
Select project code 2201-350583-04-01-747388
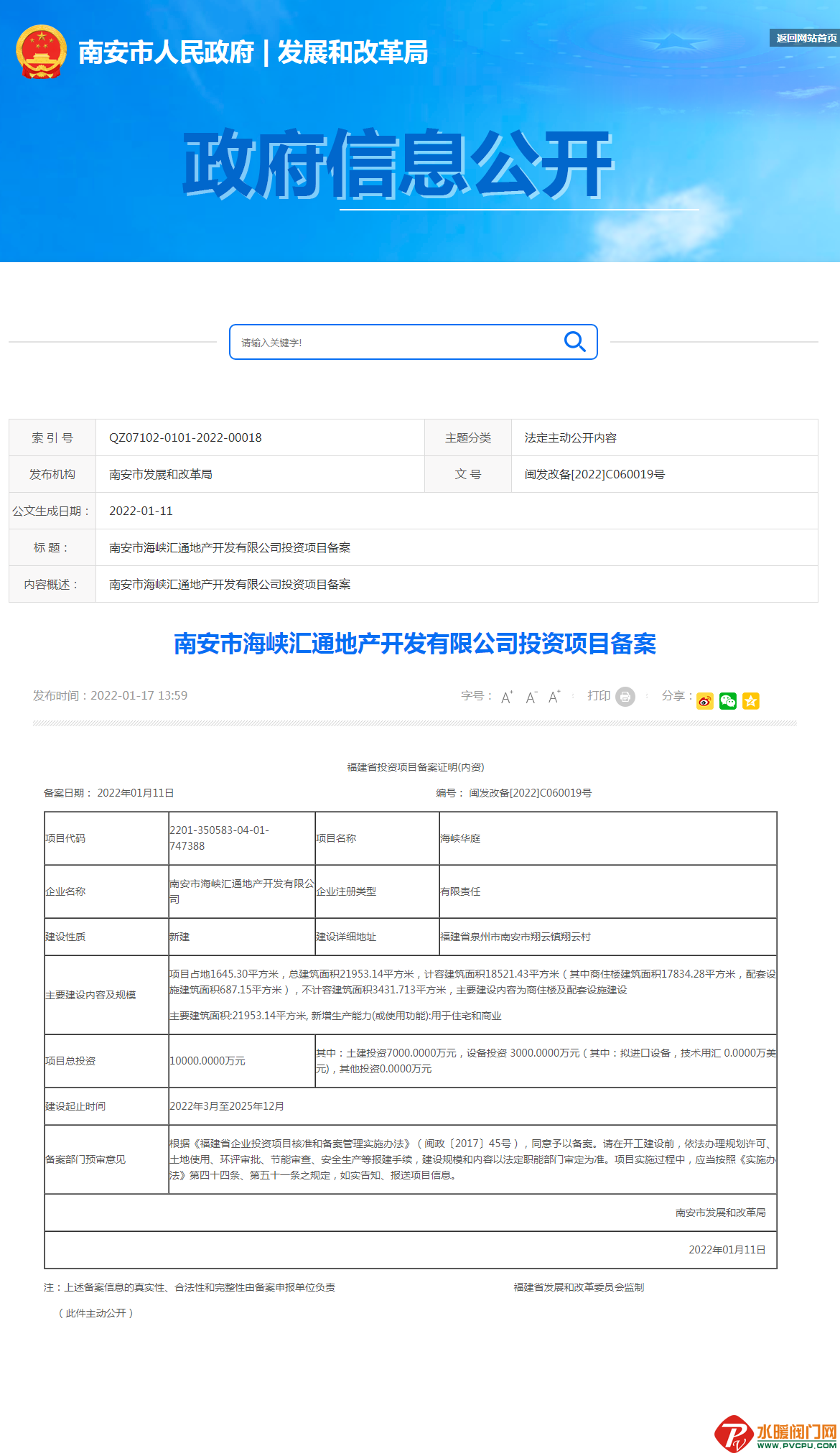coord(220,838)
